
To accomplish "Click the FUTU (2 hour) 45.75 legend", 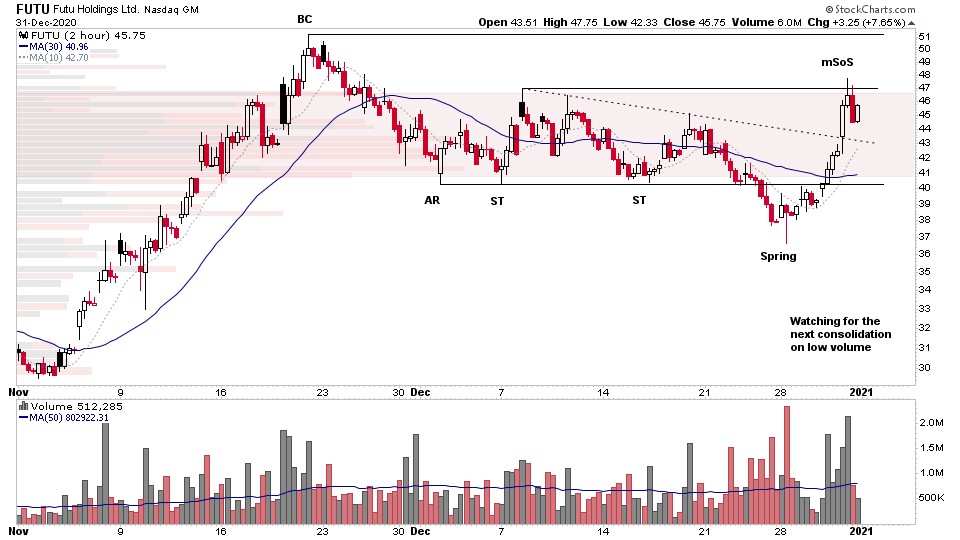I will [88, 36].
